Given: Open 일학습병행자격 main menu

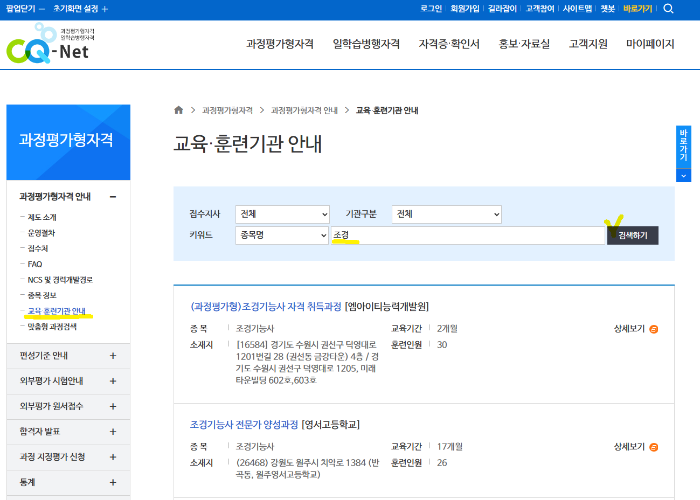Looking at the screenshot, I should tap(366, 44).
